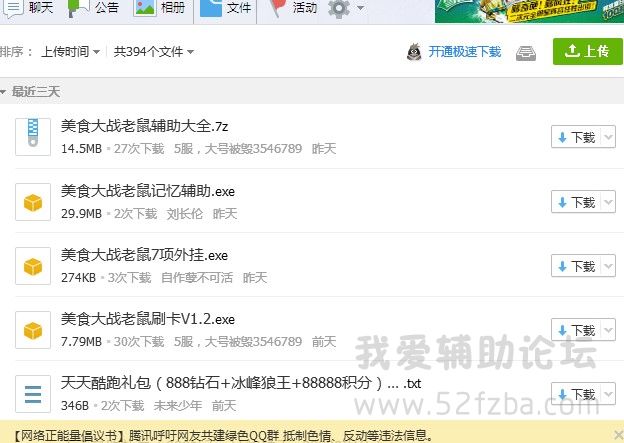Click the exe icon of 美食大战老鼠记忆辅助

coord(33,202)
